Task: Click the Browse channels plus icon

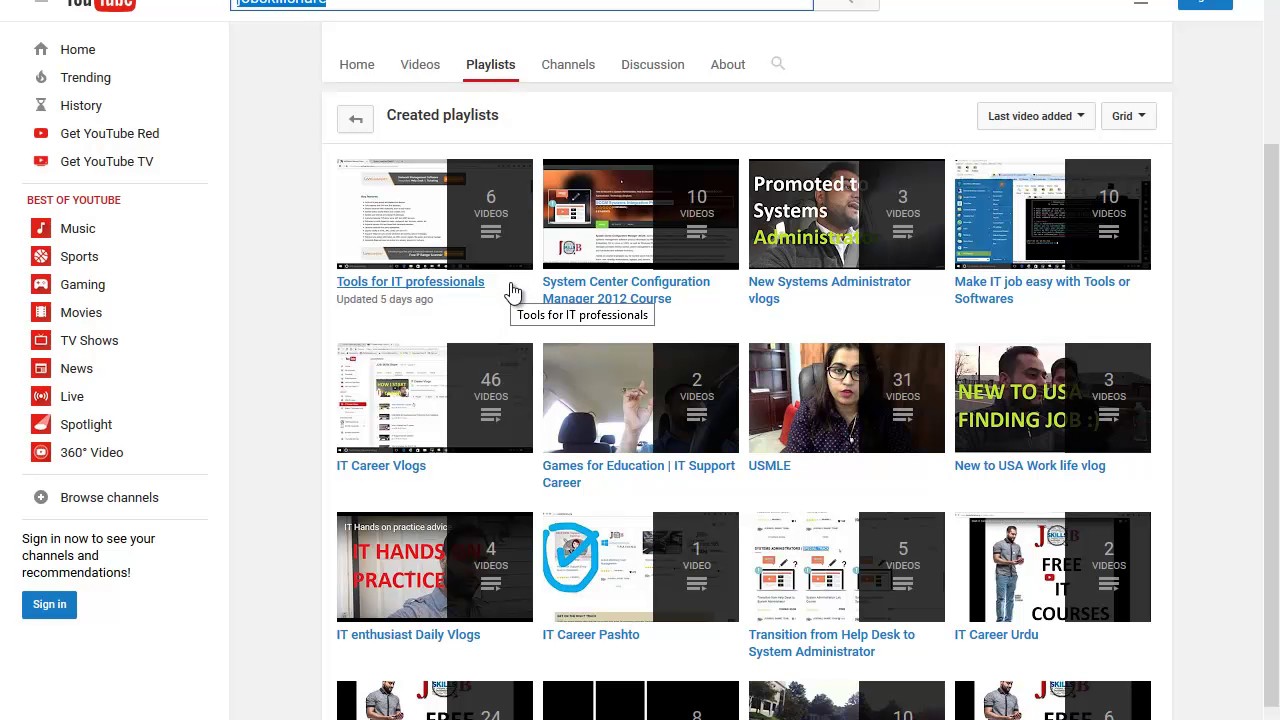Action: 40,497
